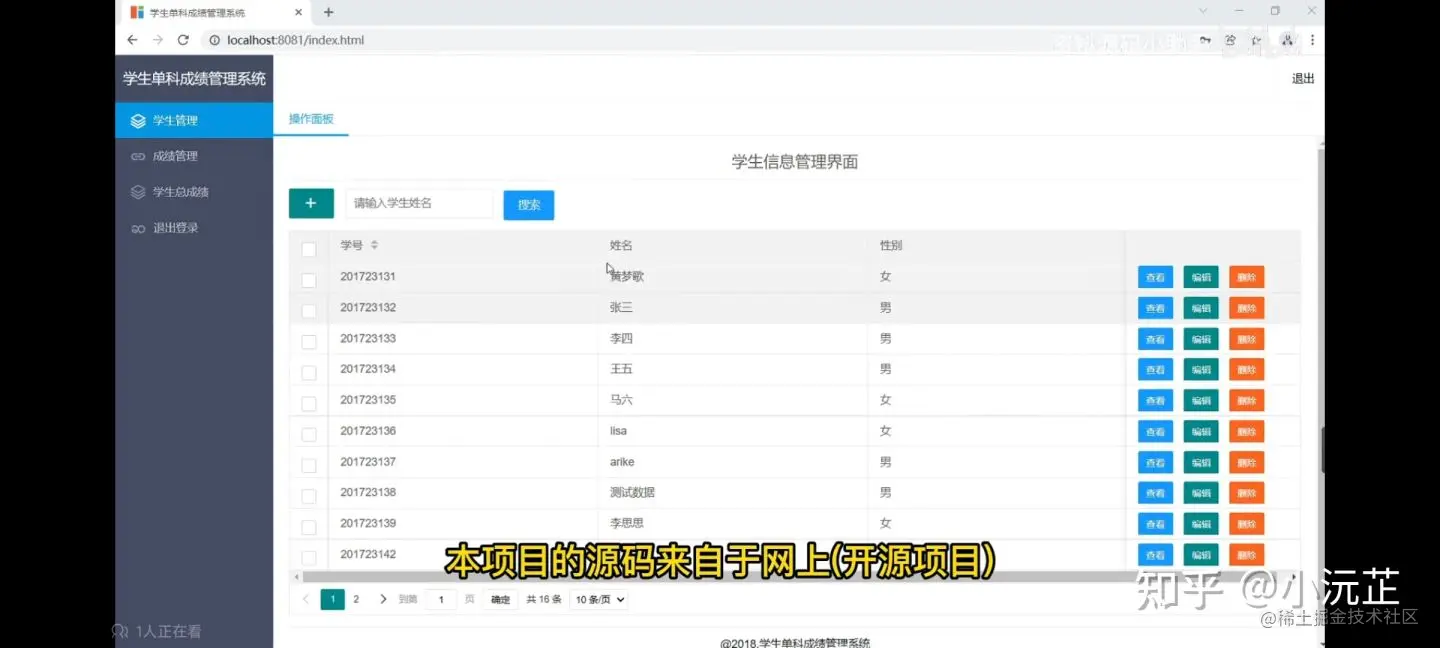1440x648 pixels.
Task: Click student number 201723138
Action: click(x=368, y=493)
